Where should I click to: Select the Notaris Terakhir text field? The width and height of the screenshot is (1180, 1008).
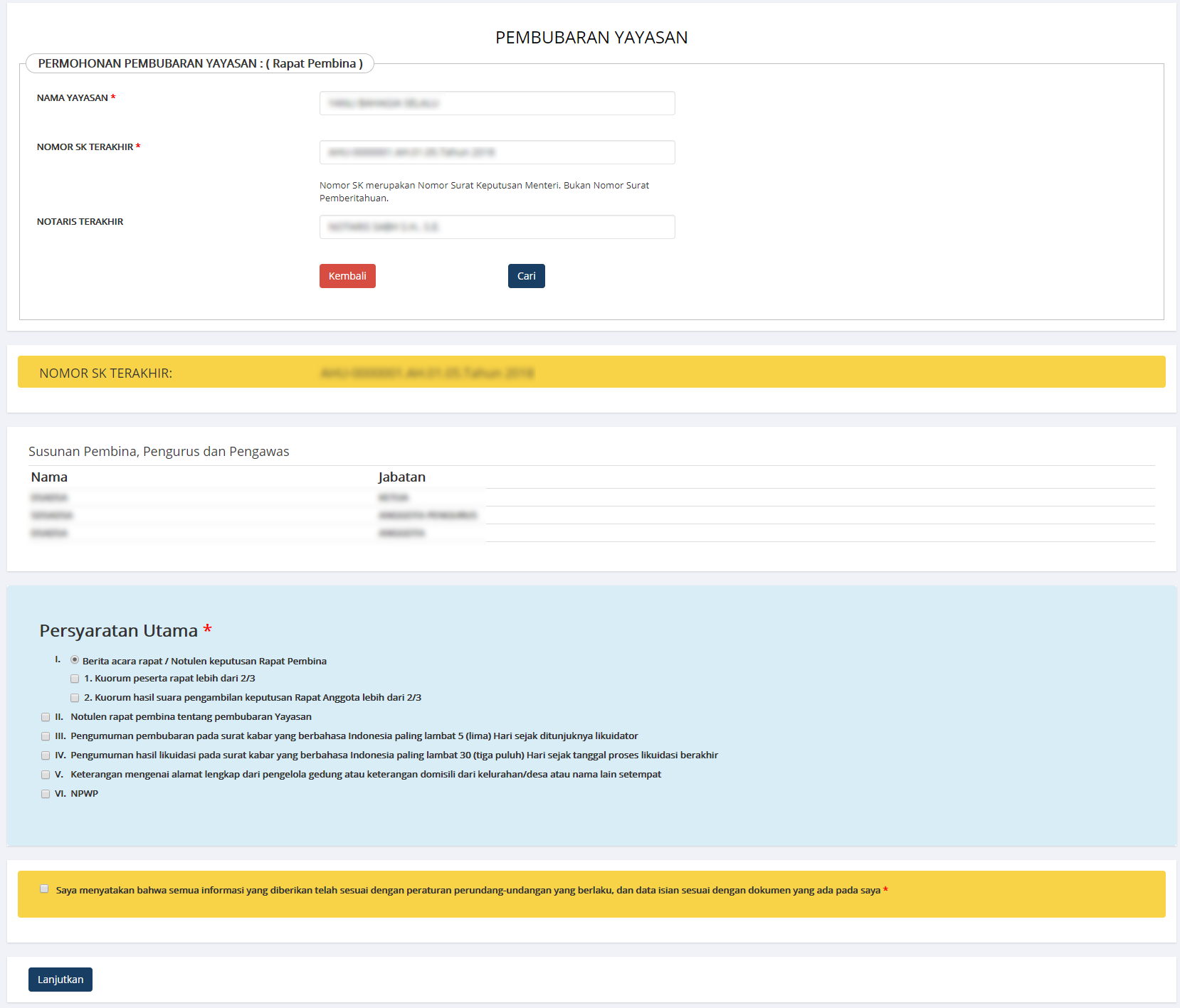(497, 227)
